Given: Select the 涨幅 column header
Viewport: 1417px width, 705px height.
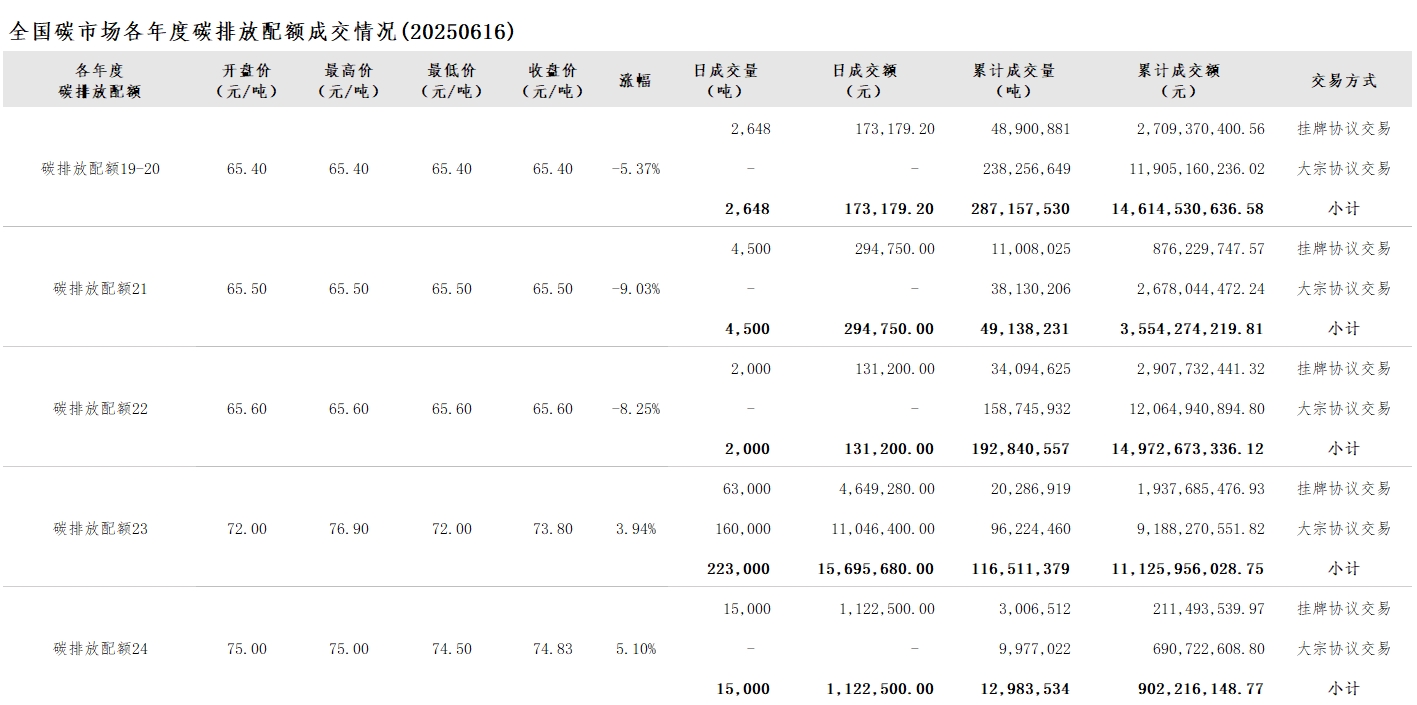Looking at the screenshot, I should coord(635,81).
